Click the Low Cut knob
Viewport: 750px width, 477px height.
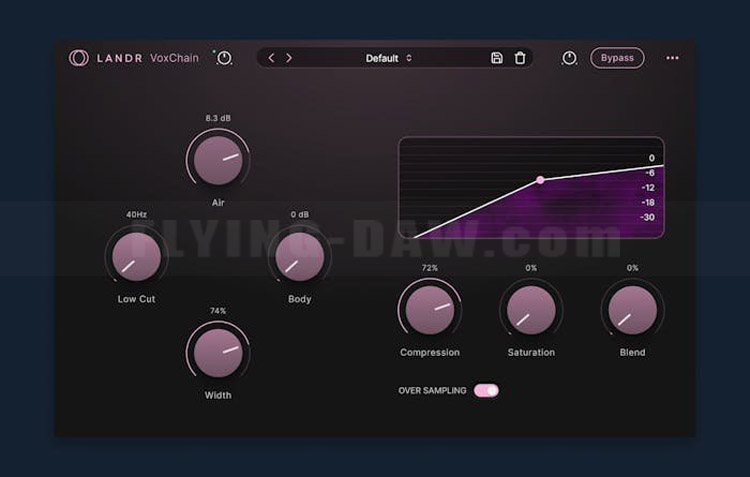tap(136, 256)
